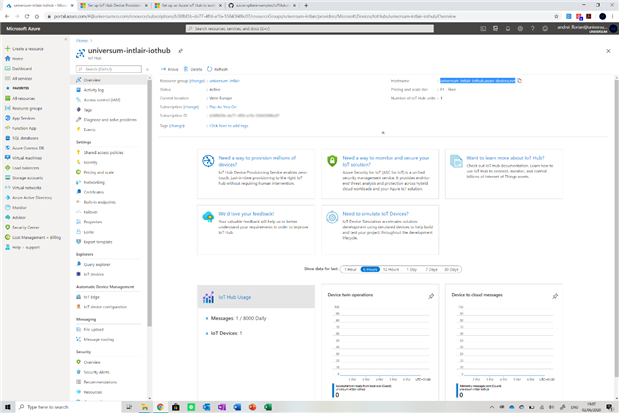Open Shared access policies under Settings

[103, 152]
